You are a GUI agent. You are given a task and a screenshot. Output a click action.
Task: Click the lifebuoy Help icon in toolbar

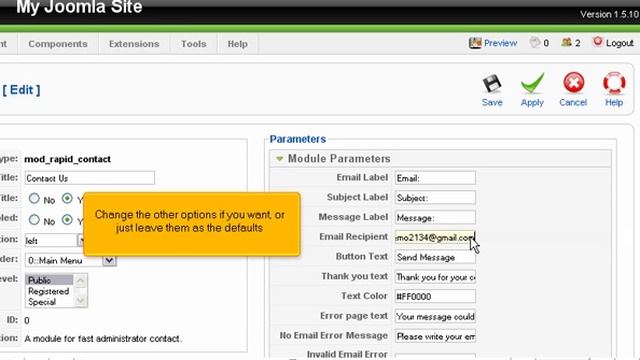pos(614,83)
